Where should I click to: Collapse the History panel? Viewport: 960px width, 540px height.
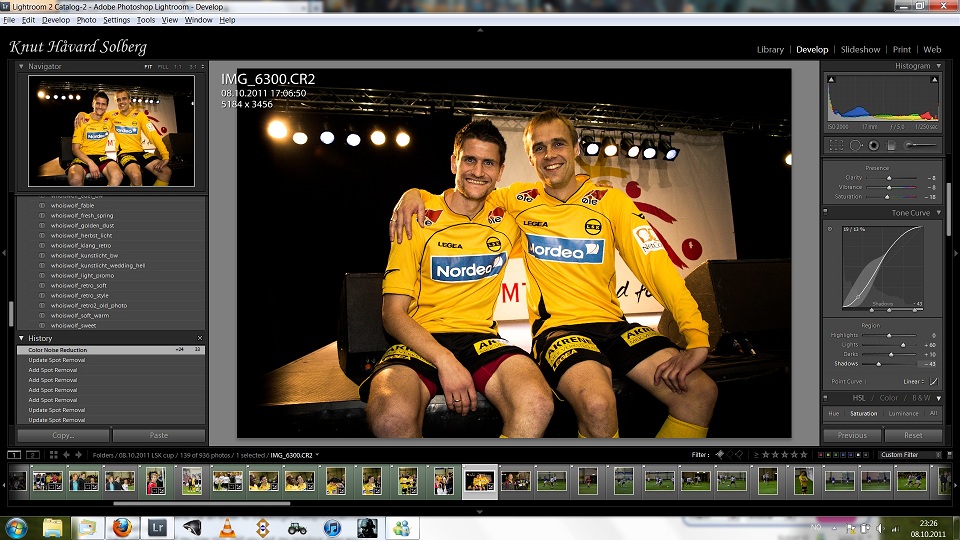tap(21, 338)
